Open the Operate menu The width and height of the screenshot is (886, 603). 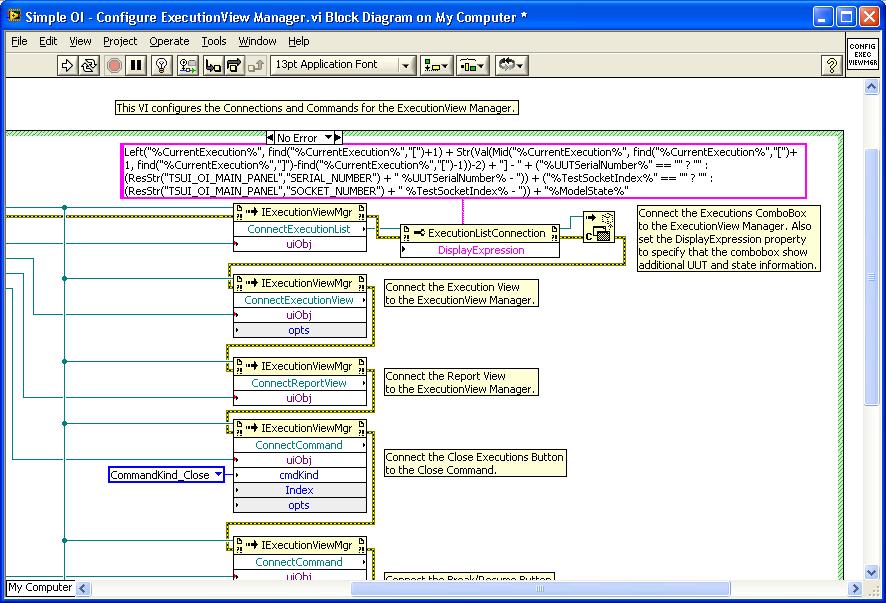pyautogui.click(x=169, y=41)
